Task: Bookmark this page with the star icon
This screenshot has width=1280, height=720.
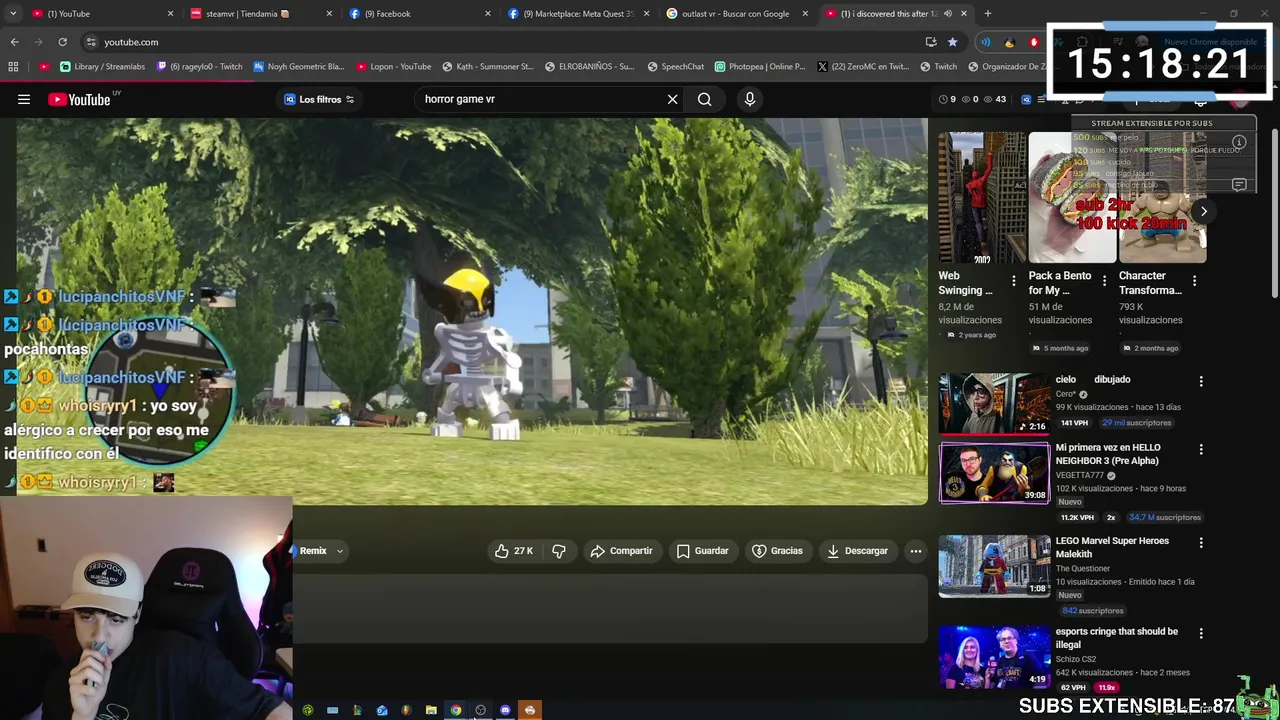Action: pyautogui.click(x=952, y=42)
